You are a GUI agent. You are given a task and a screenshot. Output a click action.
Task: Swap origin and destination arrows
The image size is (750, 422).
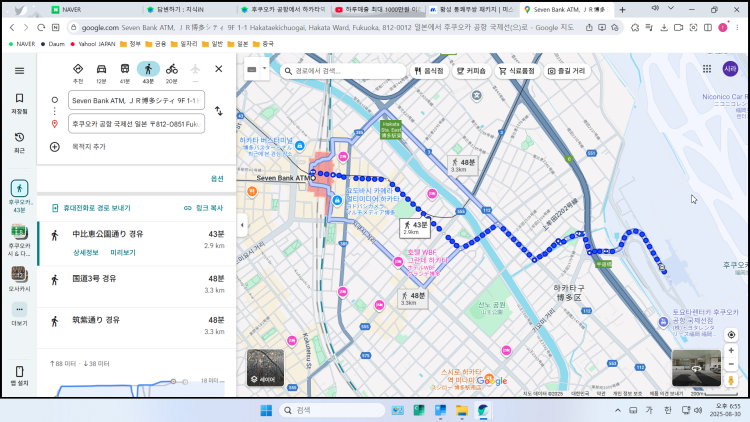coord(219,111)
